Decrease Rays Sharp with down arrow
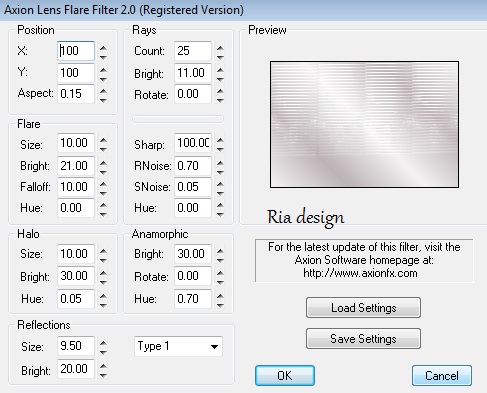 pos(220,150)
